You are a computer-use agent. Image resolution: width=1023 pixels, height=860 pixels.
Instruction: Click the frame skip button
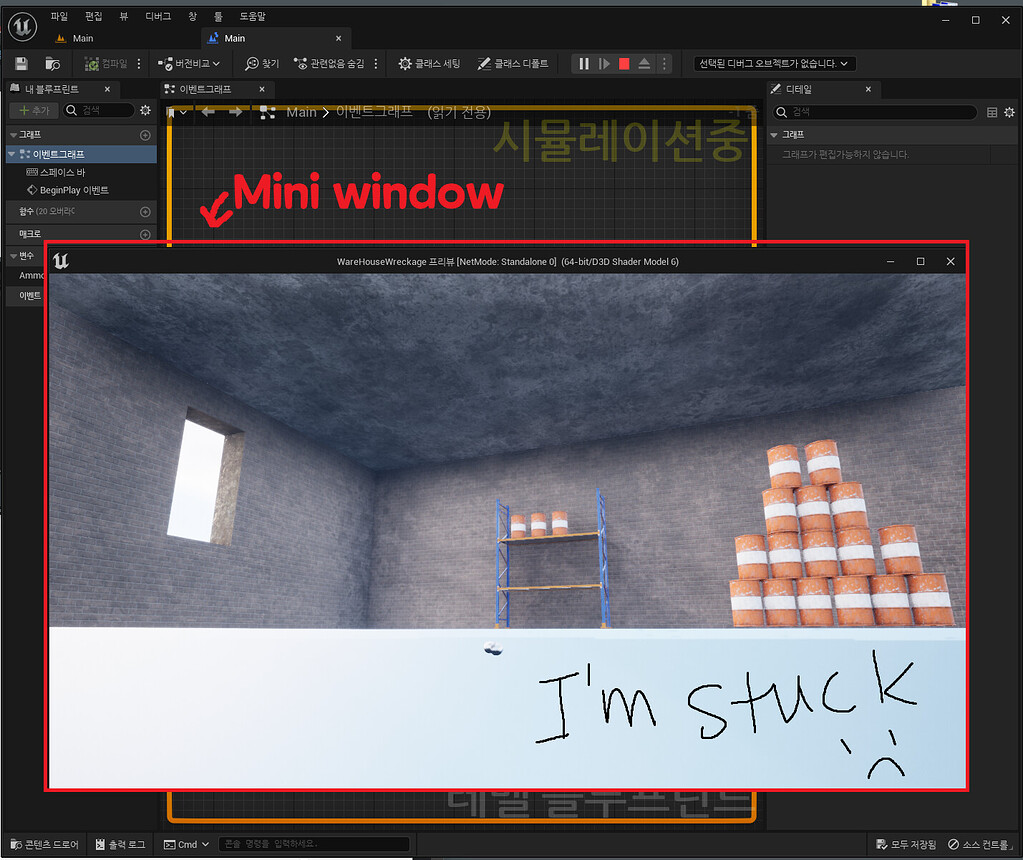(x=604, y=63)
